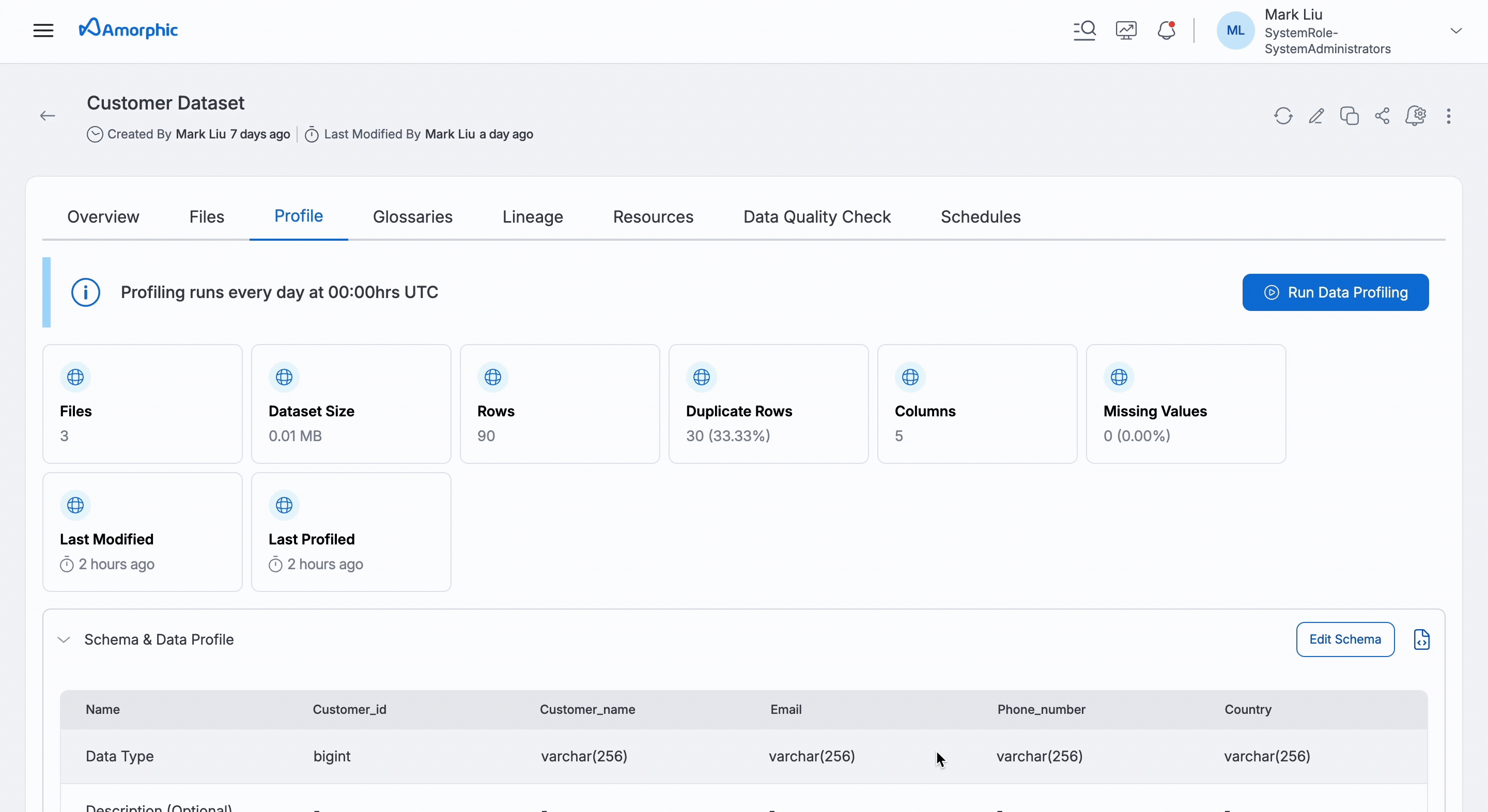Image resolution: width=1488 pixels, height=812 pixels.
Task: Go back using the left arrow
Action: pyautogui.click(x=48, y=116)
